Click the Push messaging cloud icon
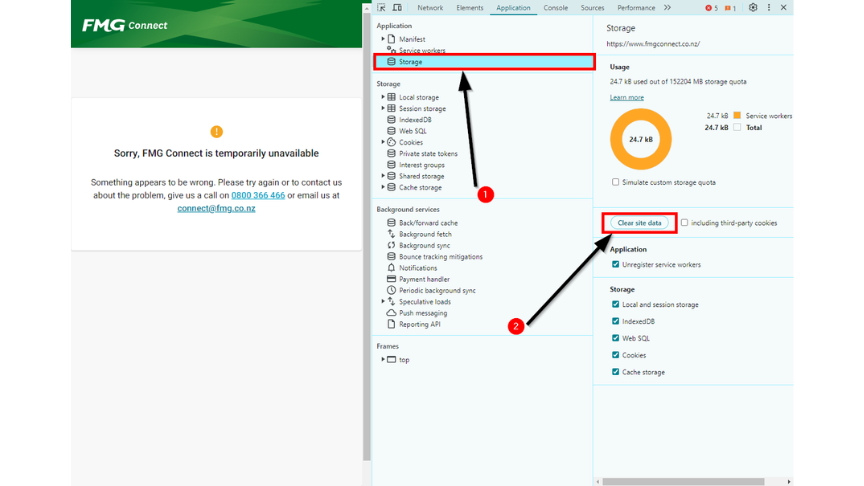Screen dimensions: 864x486 pos(391,313)
